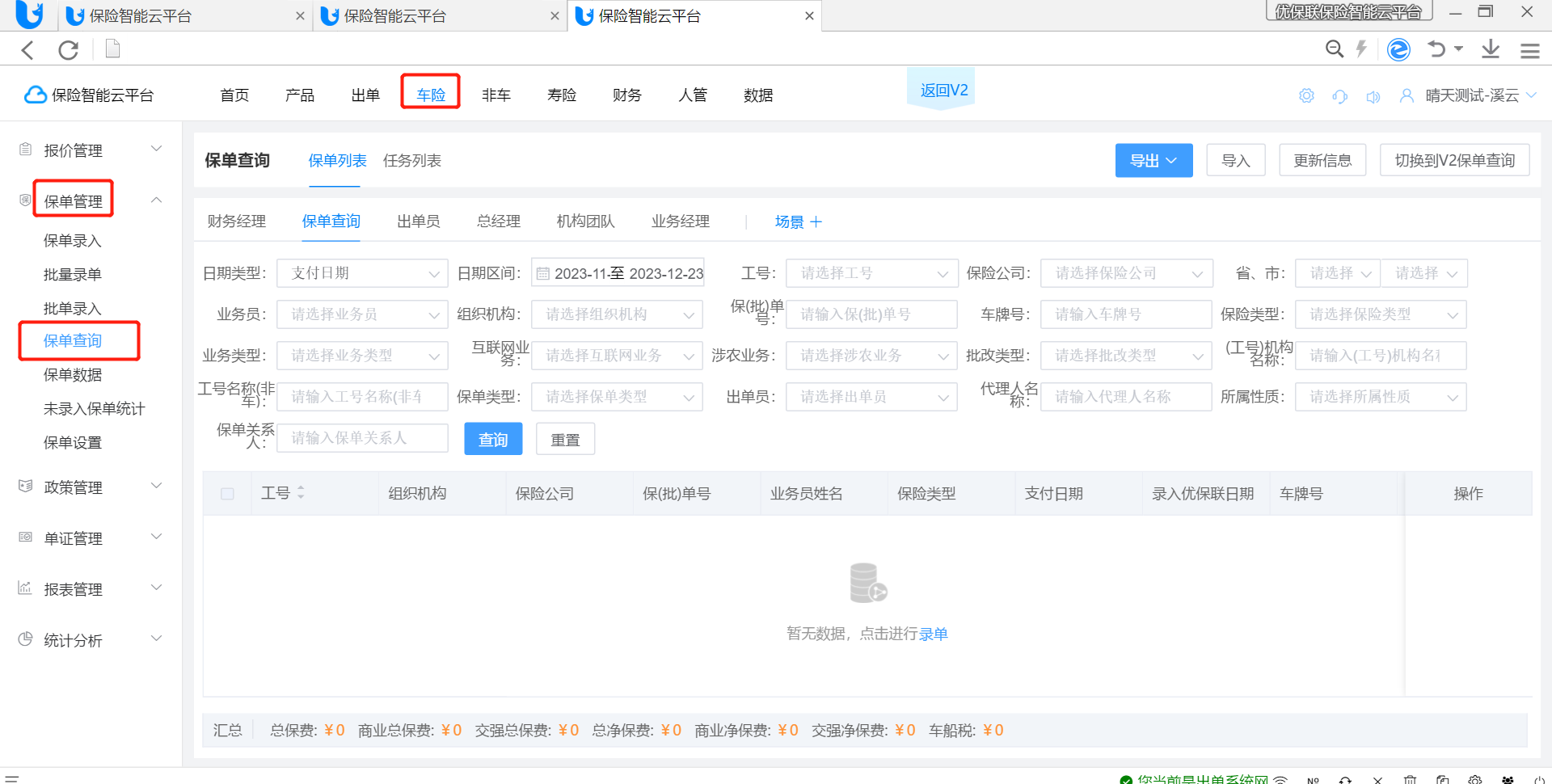Switch to the 财务经理 scene tab
Image resolution: width=1552 pixels, height=784 pixels.
click(x=237, y=221)
